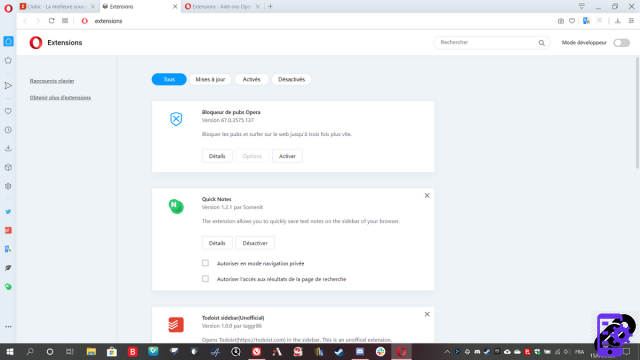Go back to previous page
The width and height of the screenshot is (640, 360).
pyautogui.click(x=25, y=21)
